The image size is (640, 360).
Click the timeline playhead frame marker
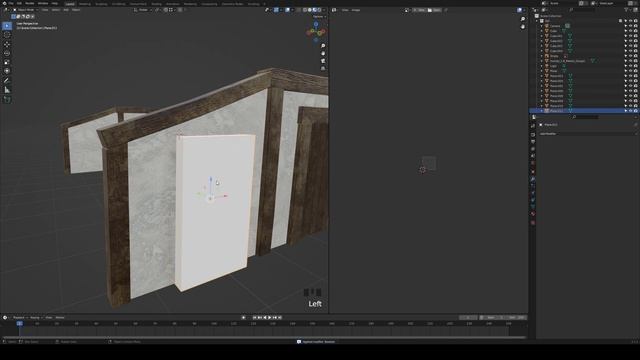point(20,323)
